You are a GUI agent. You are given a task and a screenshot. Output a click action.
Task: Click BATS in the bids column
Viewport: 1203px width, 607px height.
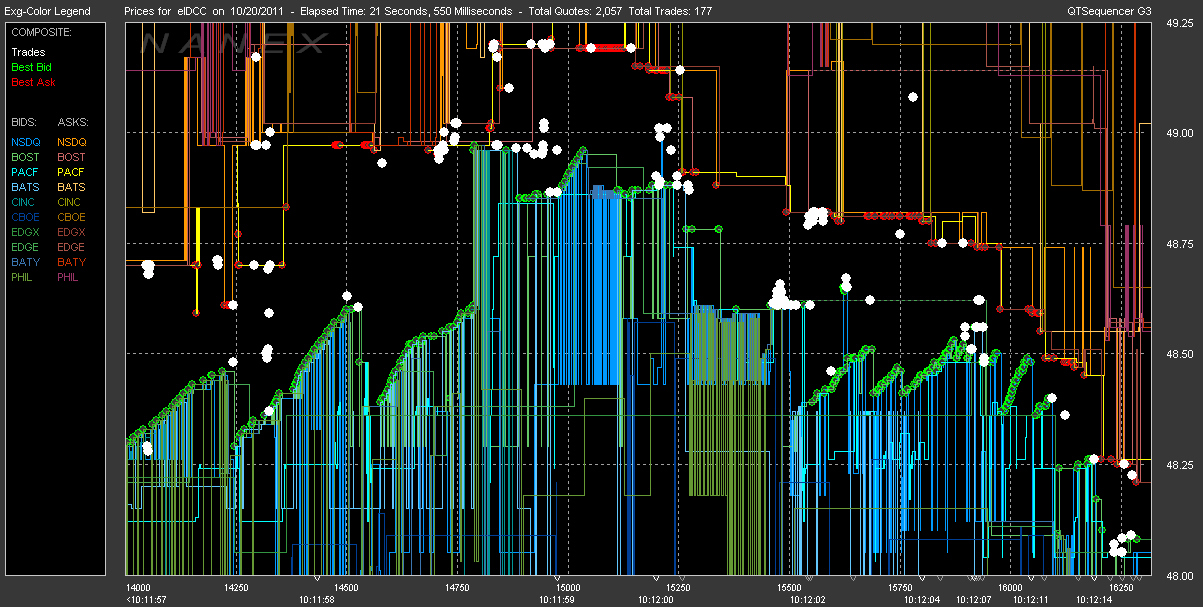pos(26,187)
